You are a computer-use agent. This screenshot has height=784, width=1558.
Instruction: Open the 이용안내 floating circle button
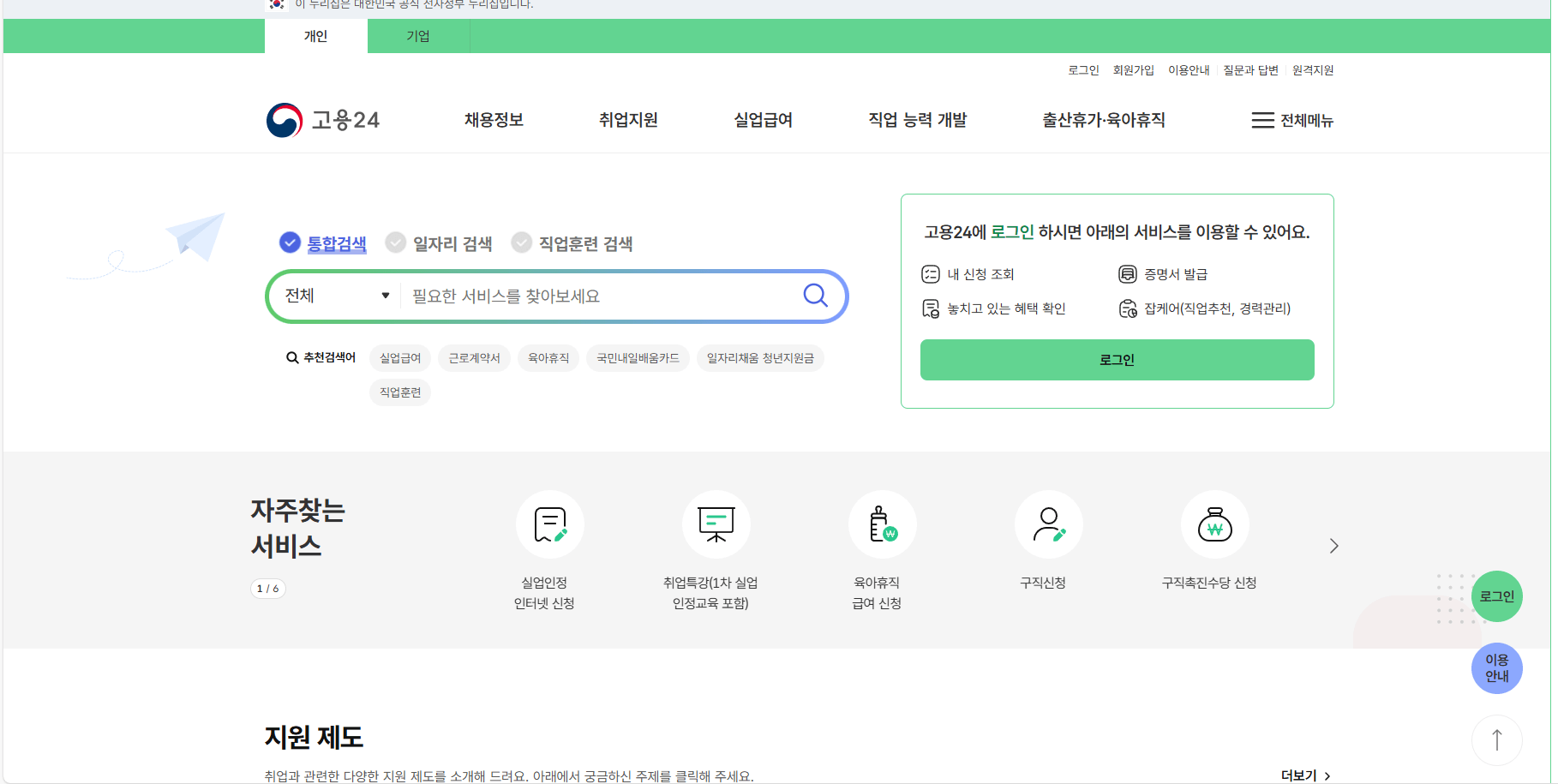(x=1496, y=668)
